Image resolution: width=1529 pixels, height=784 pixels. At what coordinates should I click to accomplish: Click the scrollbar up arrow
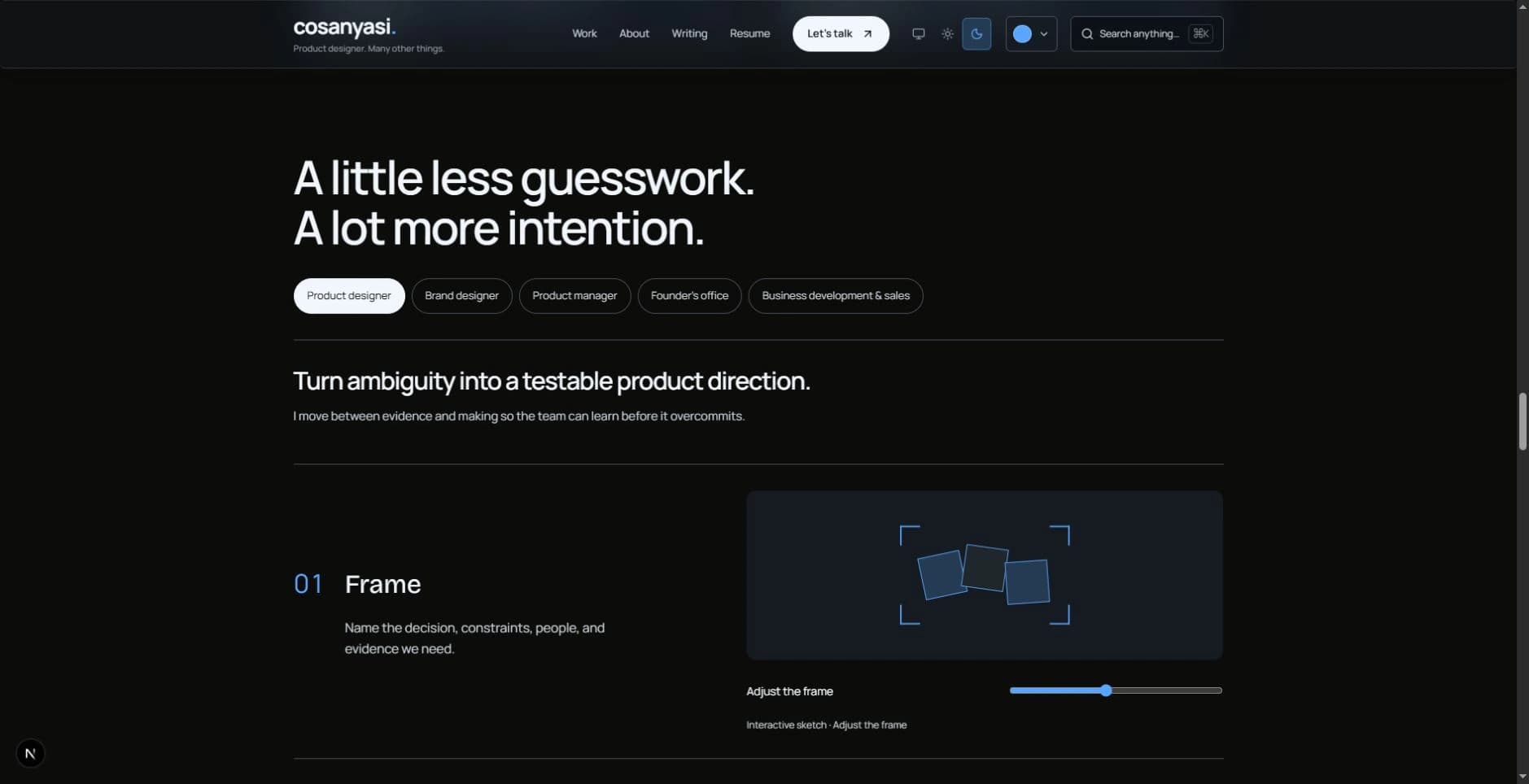[1522, 6]
